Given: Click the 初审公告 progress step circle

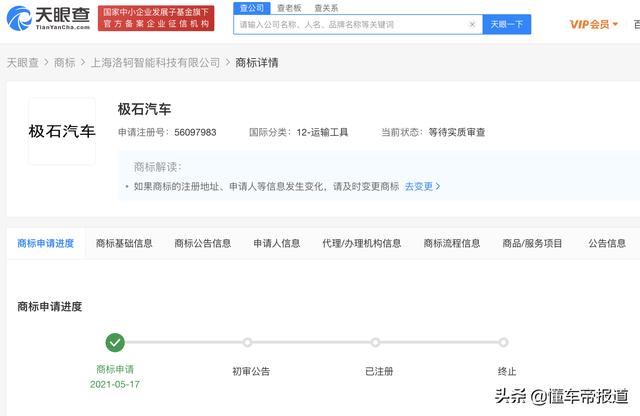Looking at the screenshot, I should tap(247, 342).
